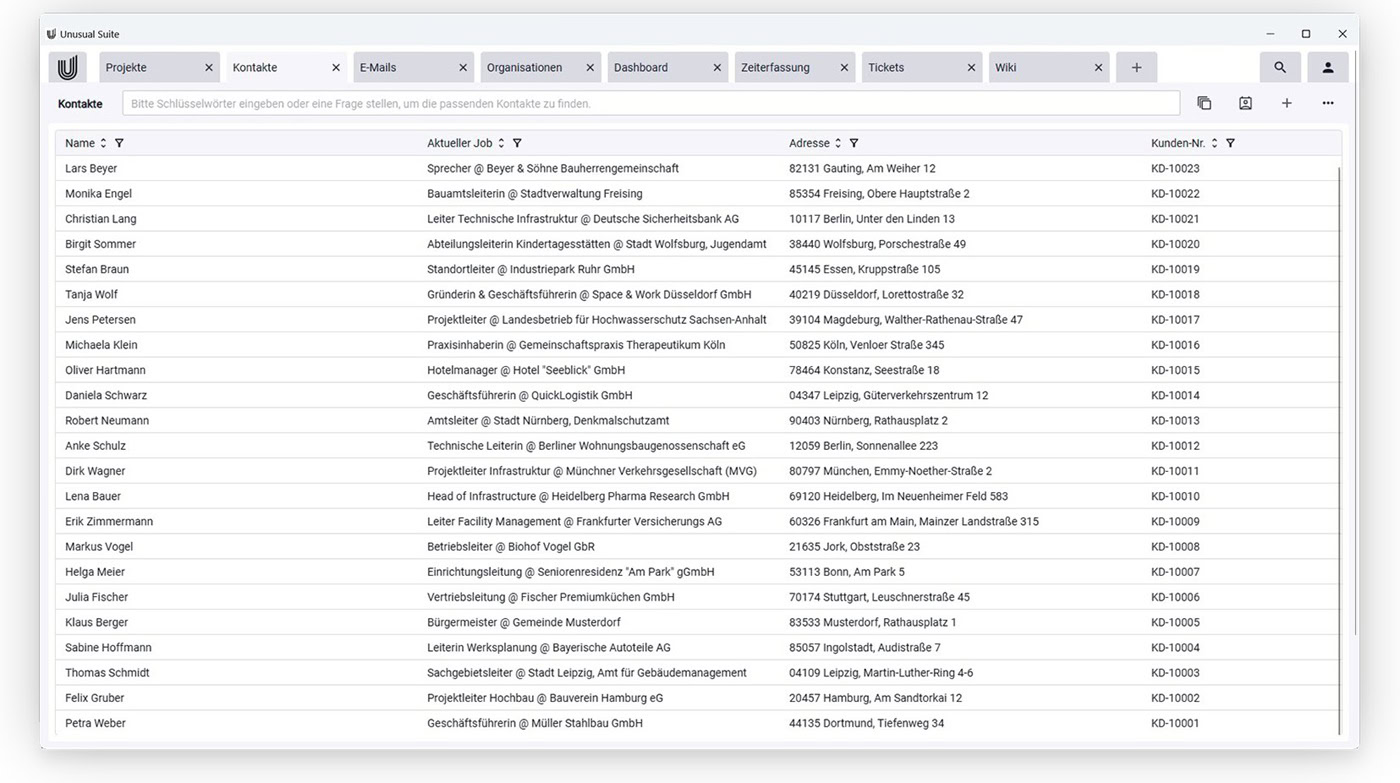The height and width of the screenshot is (783, 1400).
Task: Open the global search magnifier
Action: click(x=1280, y=68)
